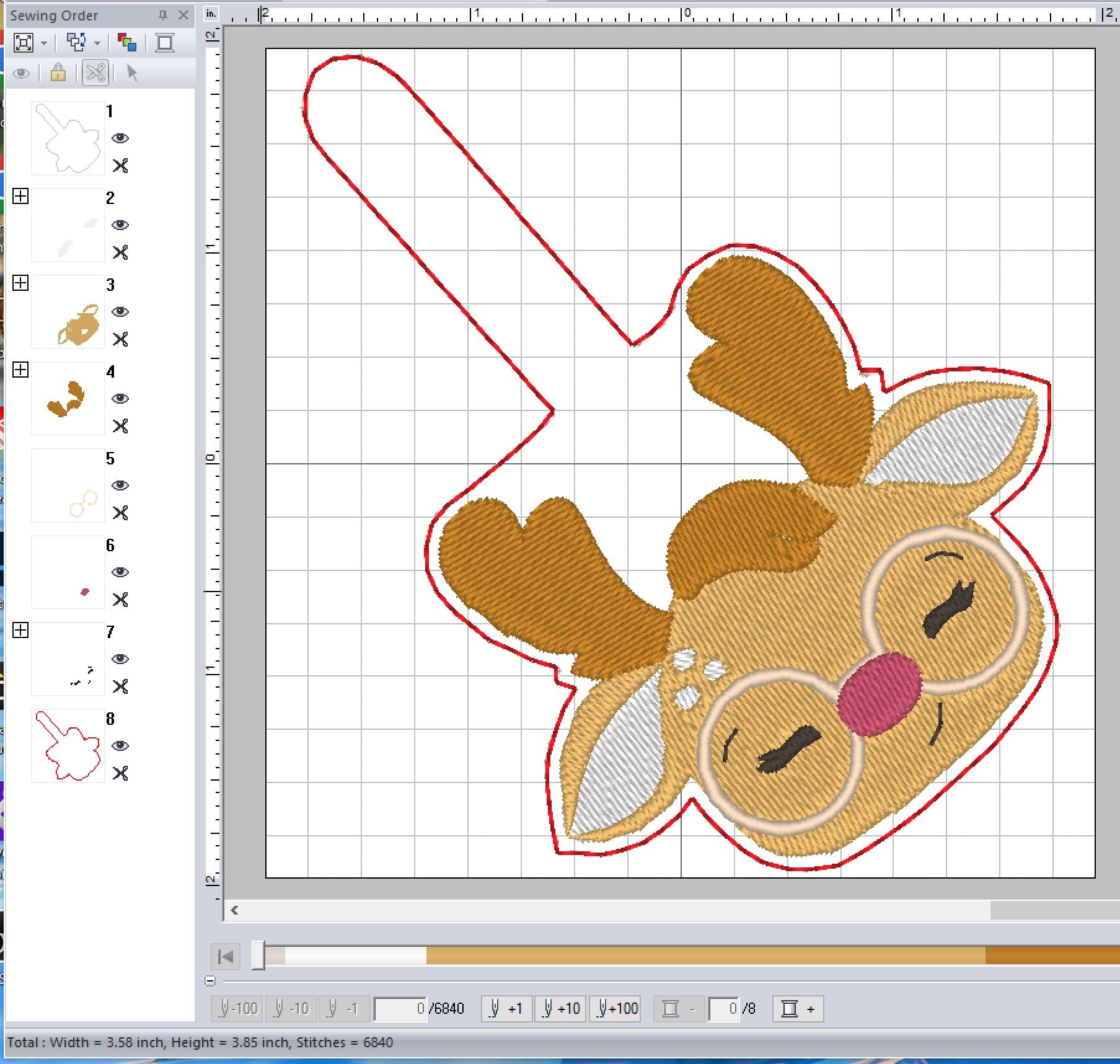Step forward one stitch with +1 button
Viewport: 1120px width, 1064px height.
[x=506, y=1009]
